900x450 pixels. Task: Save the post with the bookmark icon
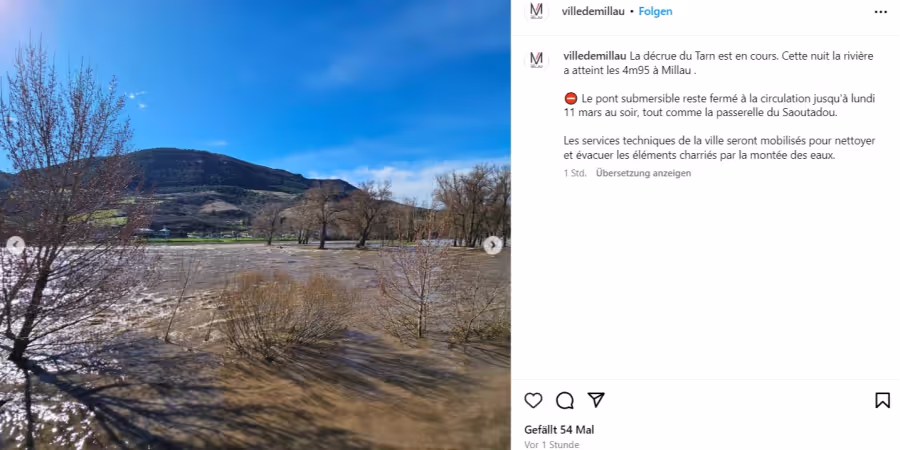[882, 400]
